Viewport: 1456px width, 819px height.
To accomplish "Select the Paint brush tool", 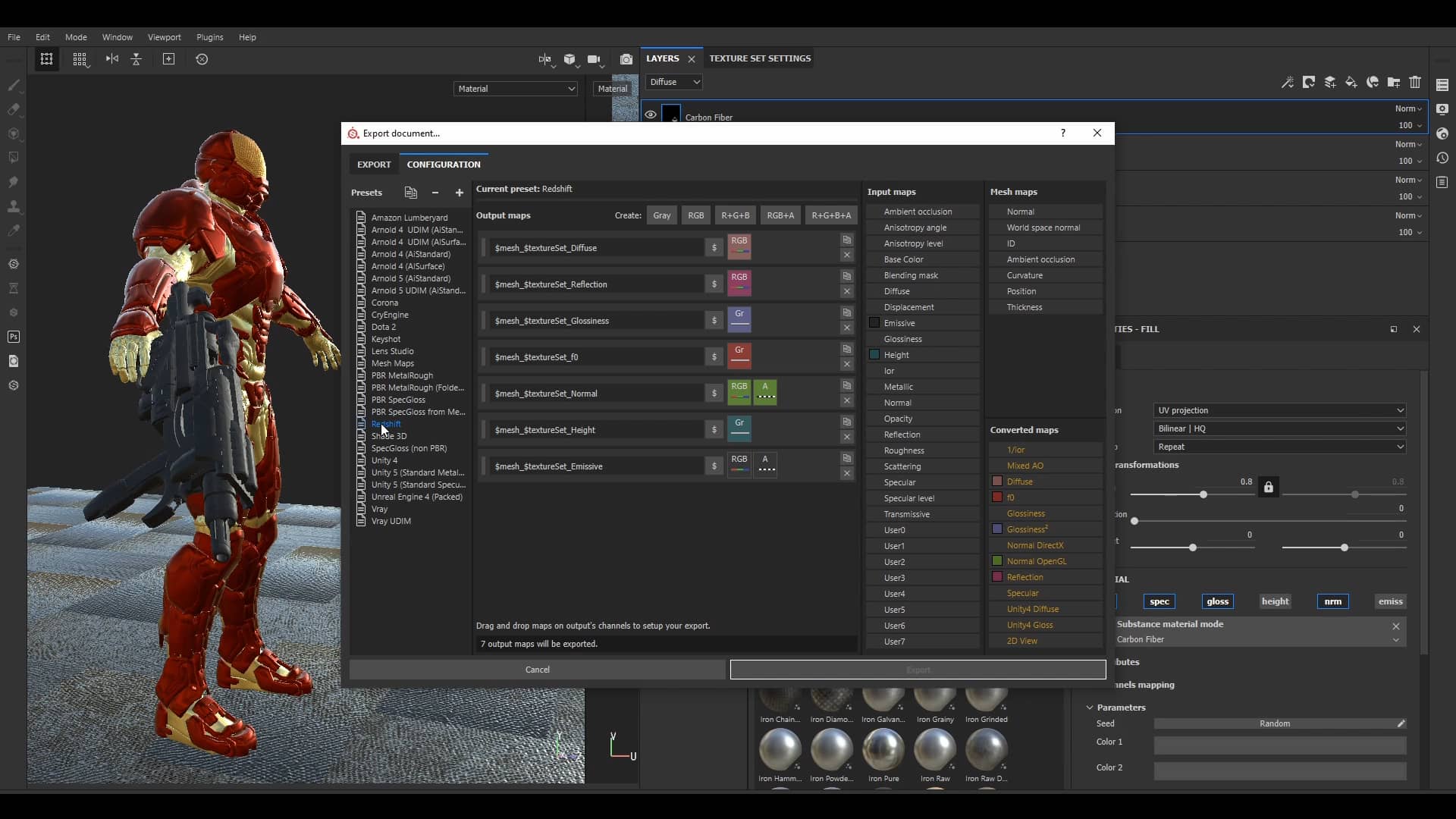I will [14, 85].
